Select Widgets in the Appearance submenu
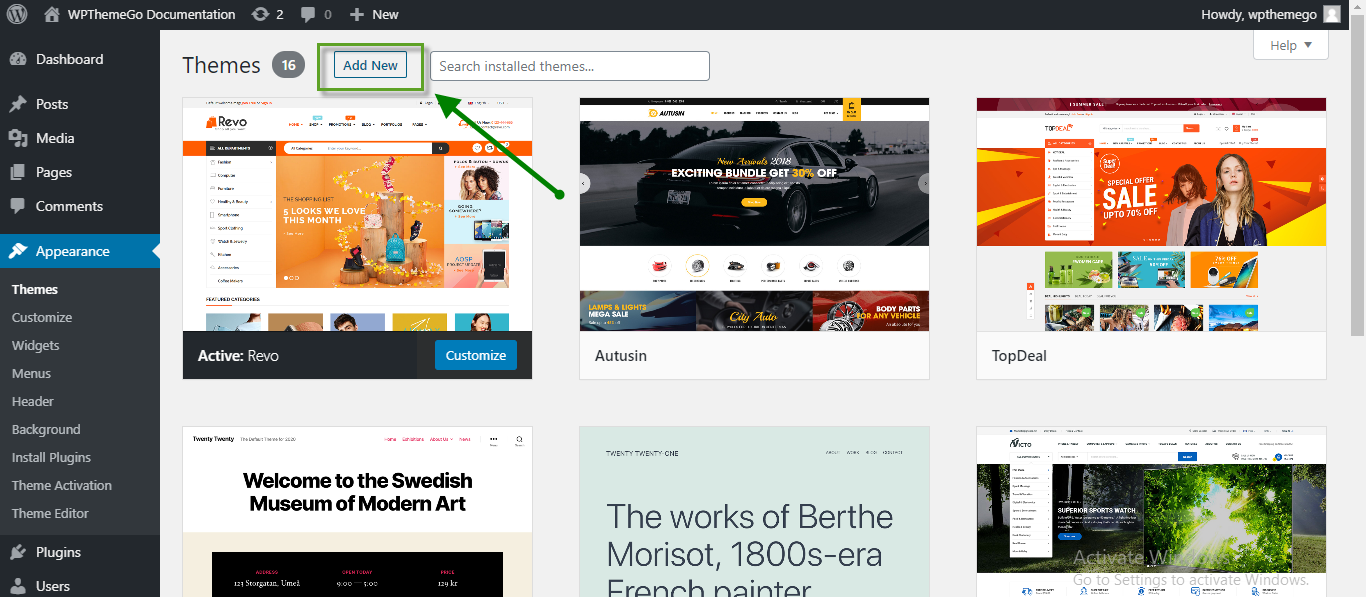Image resolution: width=1366 pixels, height=597 pixels. 36,345
